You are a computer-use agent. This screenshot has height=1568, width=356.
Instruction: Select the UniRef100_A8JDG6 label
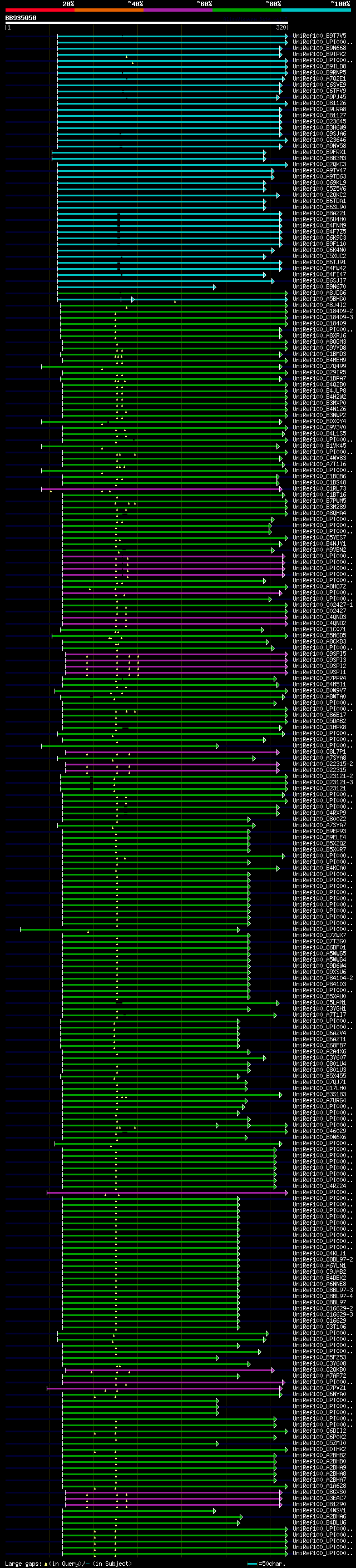[x=319, y=293]
